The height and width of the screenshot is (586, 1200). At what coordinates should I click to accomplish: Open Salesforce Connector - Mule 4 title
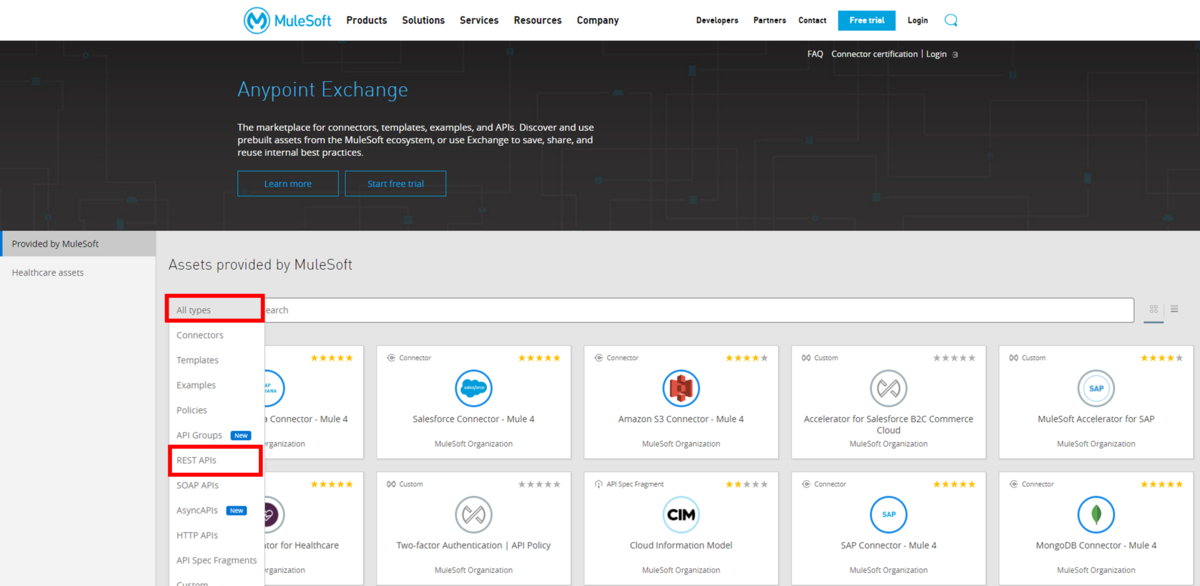pyautogui.click(x=474, y=419)
